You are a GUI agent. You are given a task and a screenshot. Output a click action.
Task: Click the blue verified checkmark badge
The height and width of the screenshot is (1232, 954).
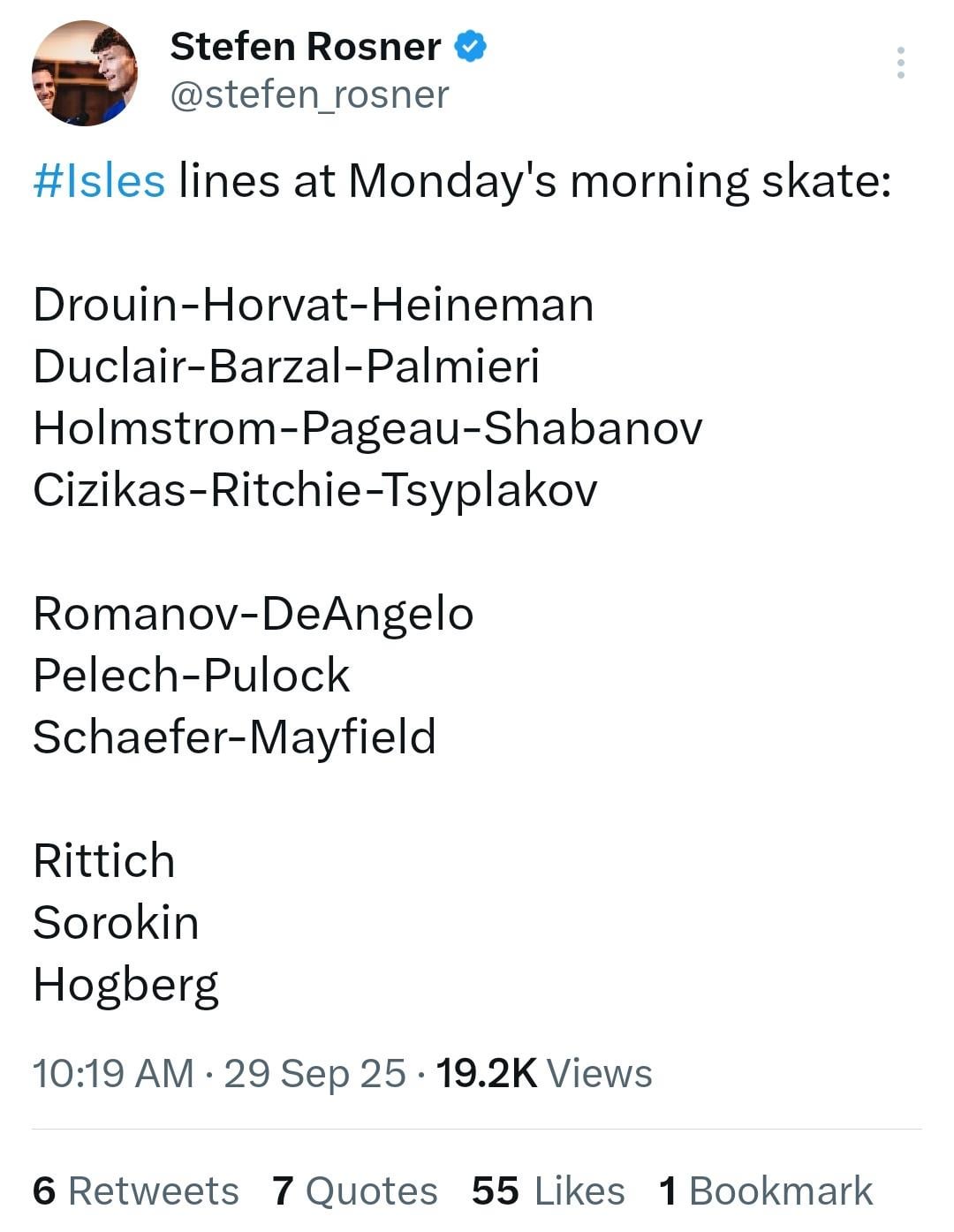pyautogui.click(x=470, y=47)
